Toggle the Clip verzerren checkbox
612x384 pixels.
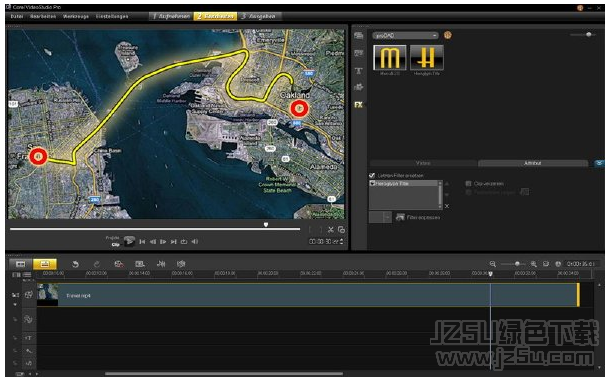coord(468,183)
